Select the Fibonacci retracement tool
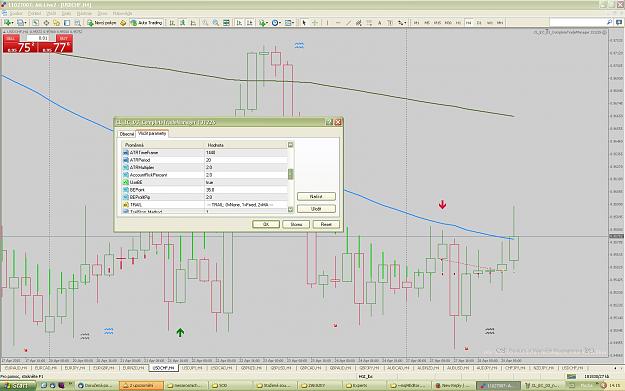The image size is (625, 391). click(x=369, y=23)
